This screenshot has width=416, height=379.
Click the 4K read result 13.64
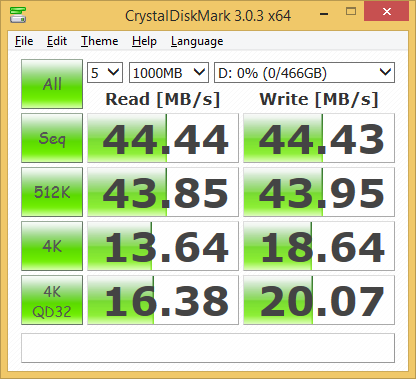(163, 246)
